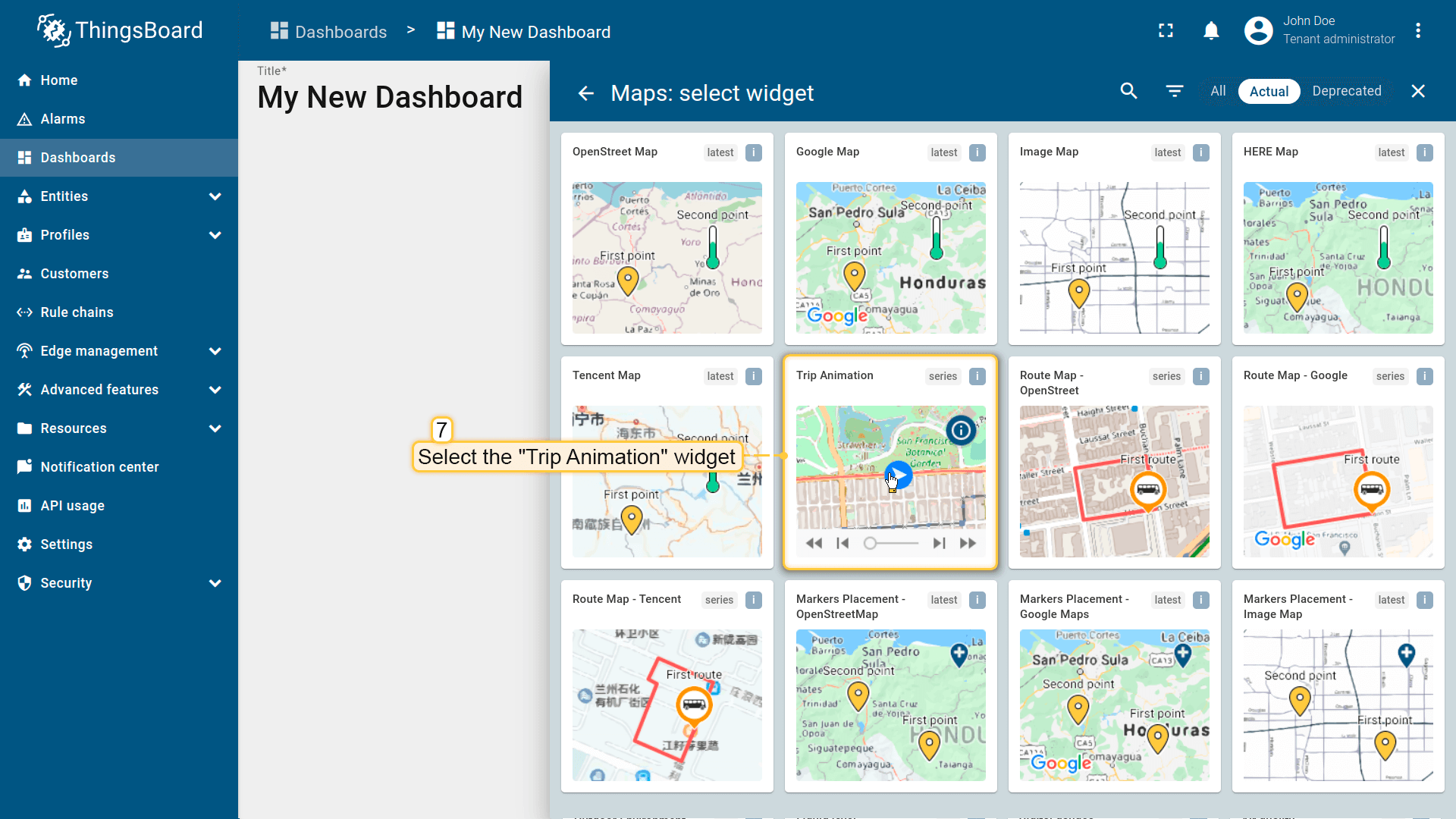Viewport: 1456px width, 819px height.
Task: Choose the Route Map - OpenStreet thumbnail
Action: pos(1115,482)
